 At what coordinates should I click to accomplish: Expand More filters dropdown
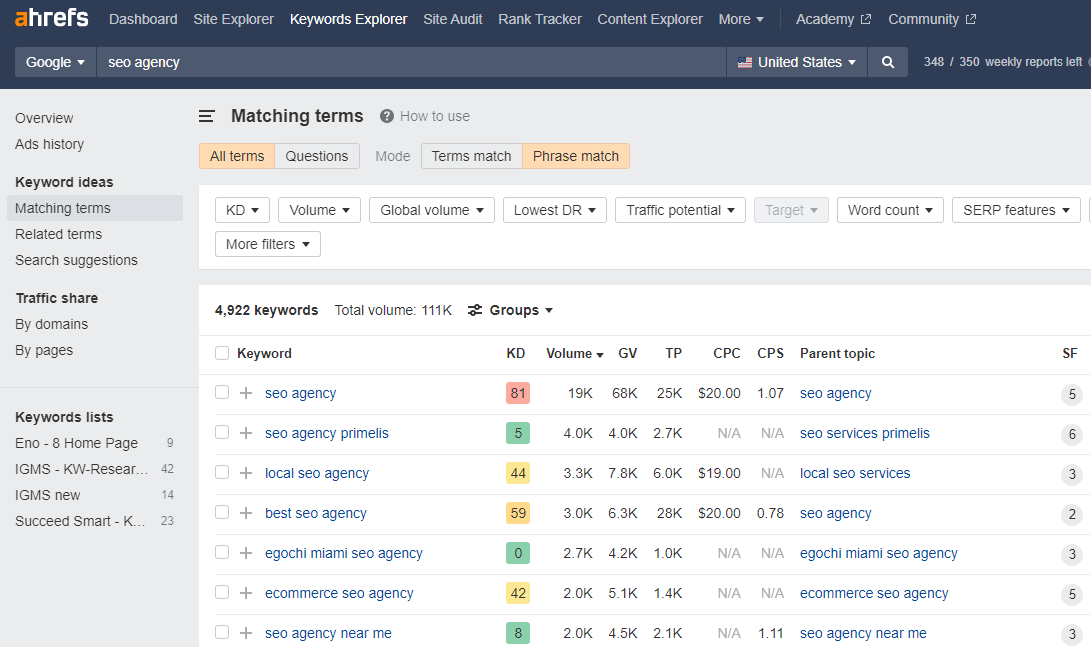pyautogui.click(x=268, y=244)
